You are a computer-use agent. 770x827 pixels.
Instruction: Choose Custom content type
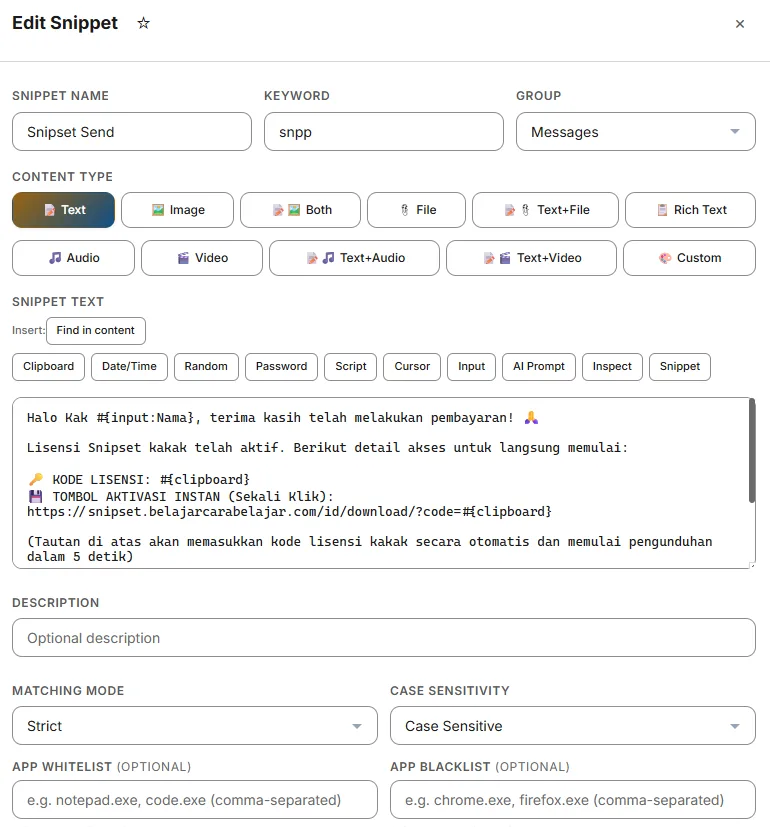689,258
